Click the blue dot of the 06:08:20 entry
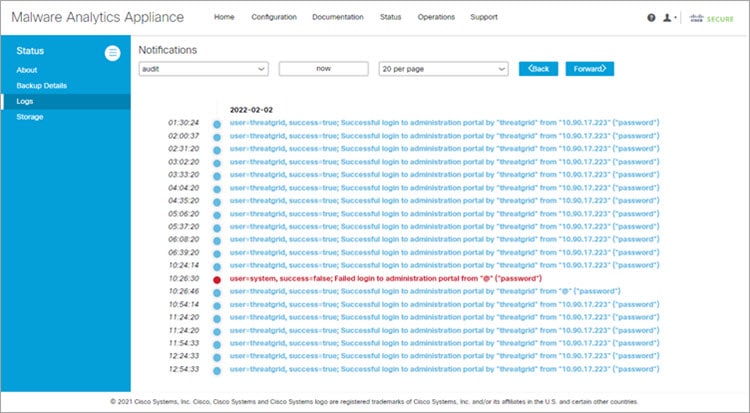750x413 pixels. pyautogui.click(x=217, y=241)
